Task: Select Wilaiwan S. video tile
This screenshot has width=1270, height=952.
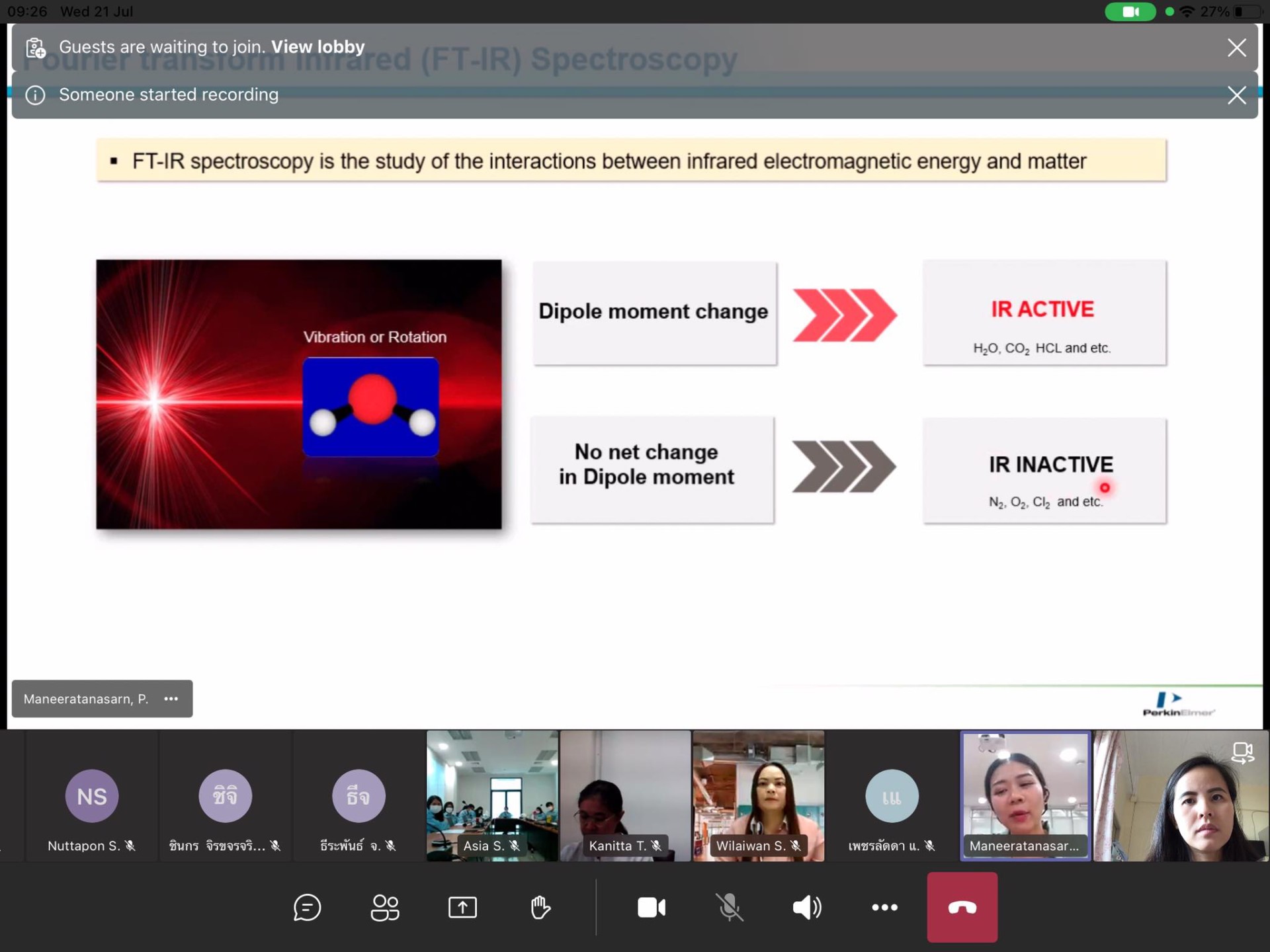Action: coord(759,796)
